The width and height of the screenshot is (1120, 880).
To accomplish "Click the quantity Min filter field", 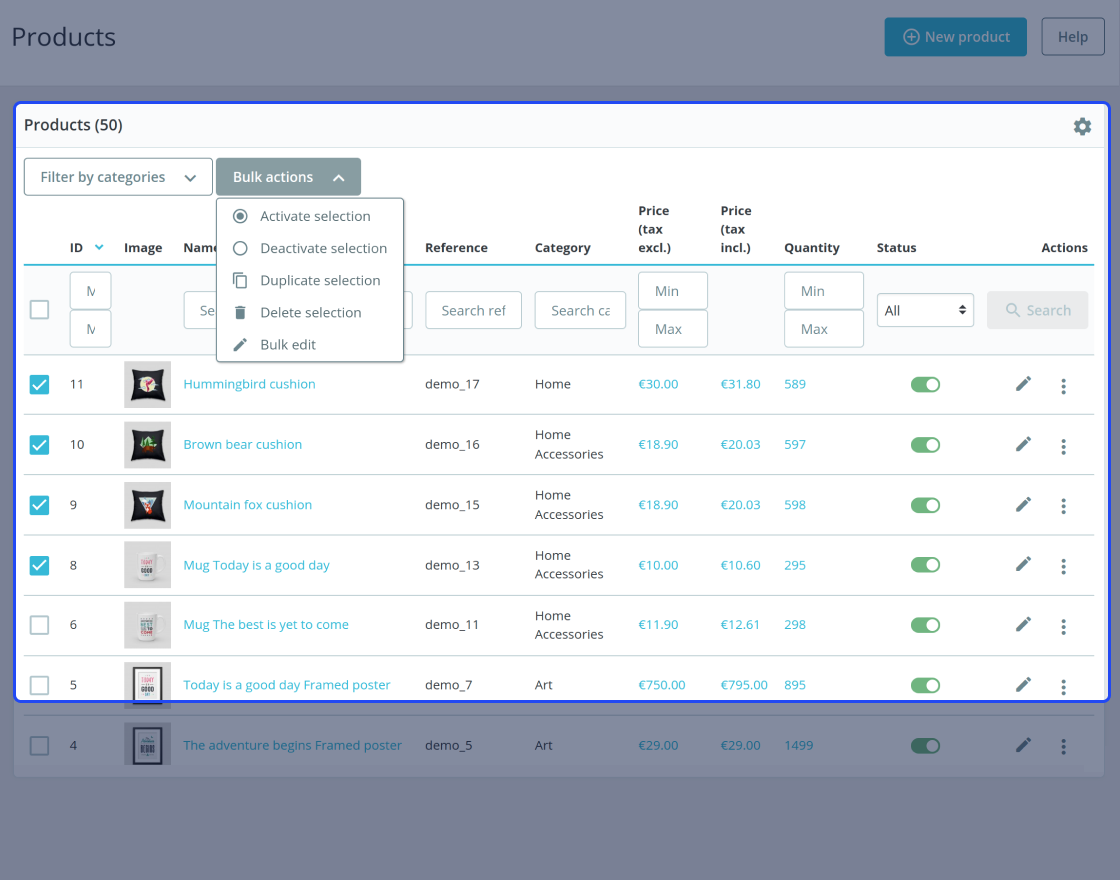I will [x=824, y=291].
